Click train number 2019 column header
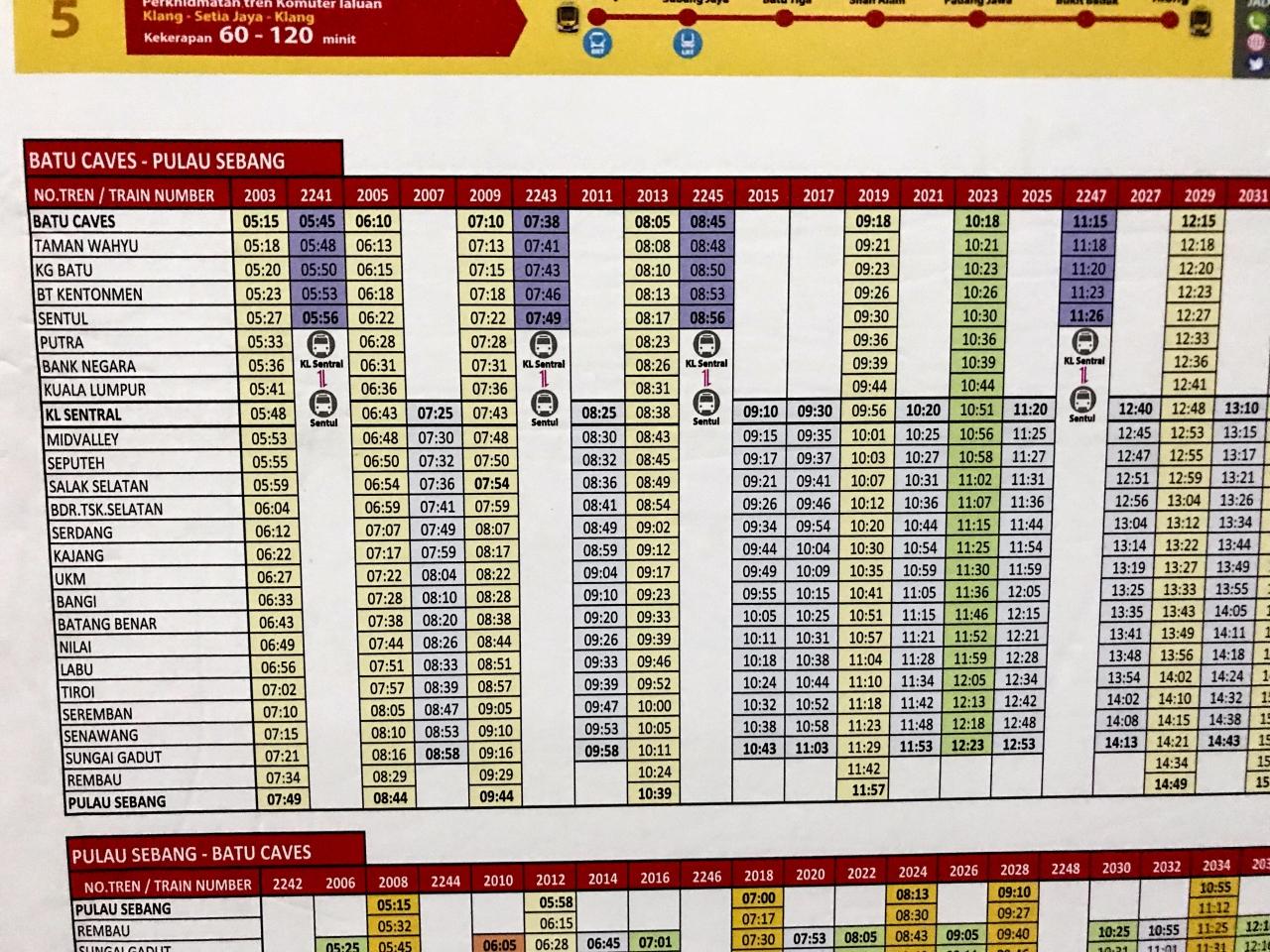 [x=872, y=195]
